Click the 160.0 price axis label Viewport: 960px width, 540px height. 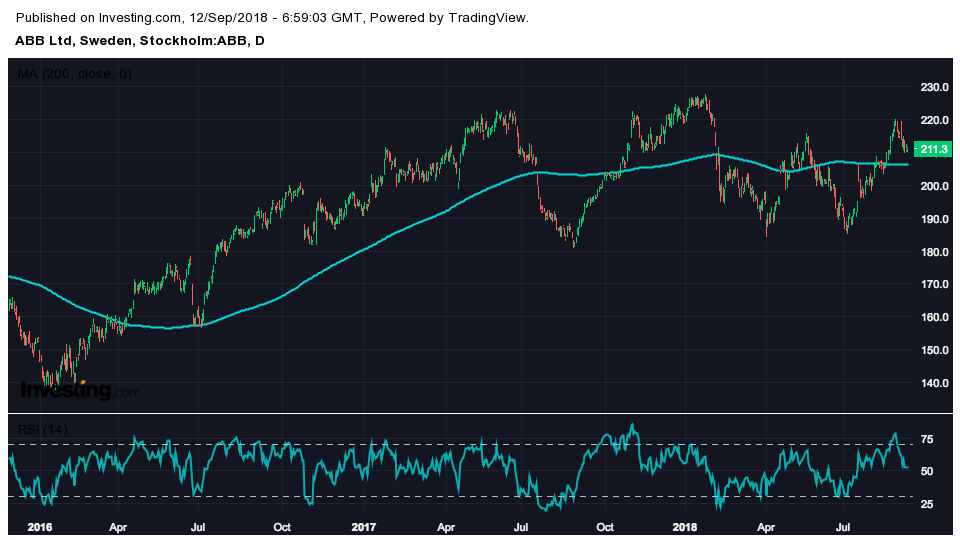pyautogui.click(x=934, y=318)
